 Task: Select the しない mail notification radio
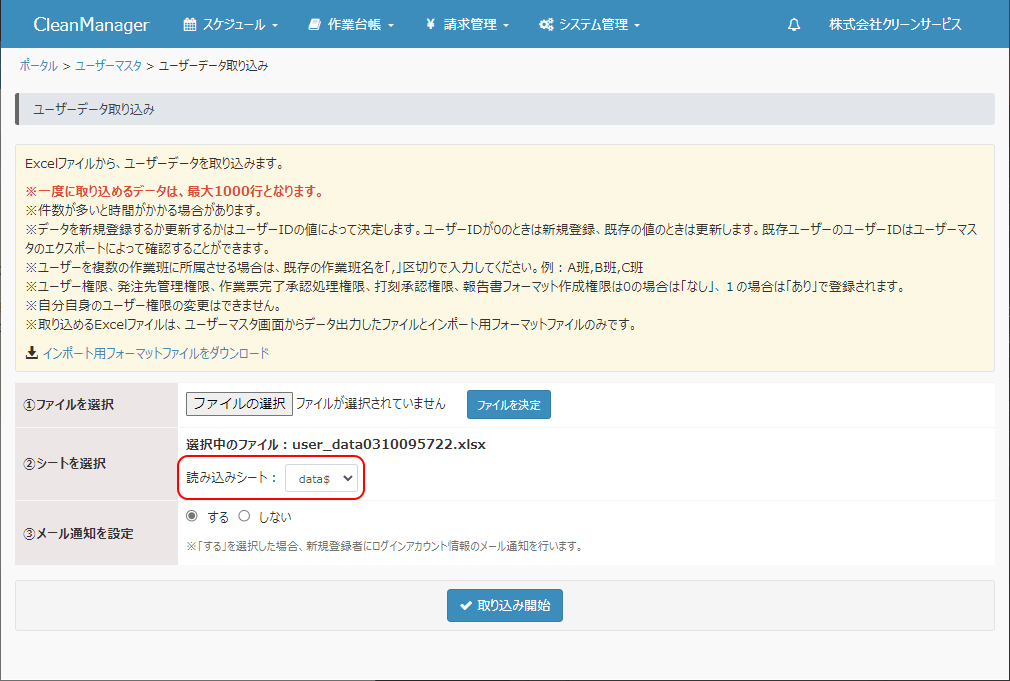pyautogui.click(x=244, y=516)
